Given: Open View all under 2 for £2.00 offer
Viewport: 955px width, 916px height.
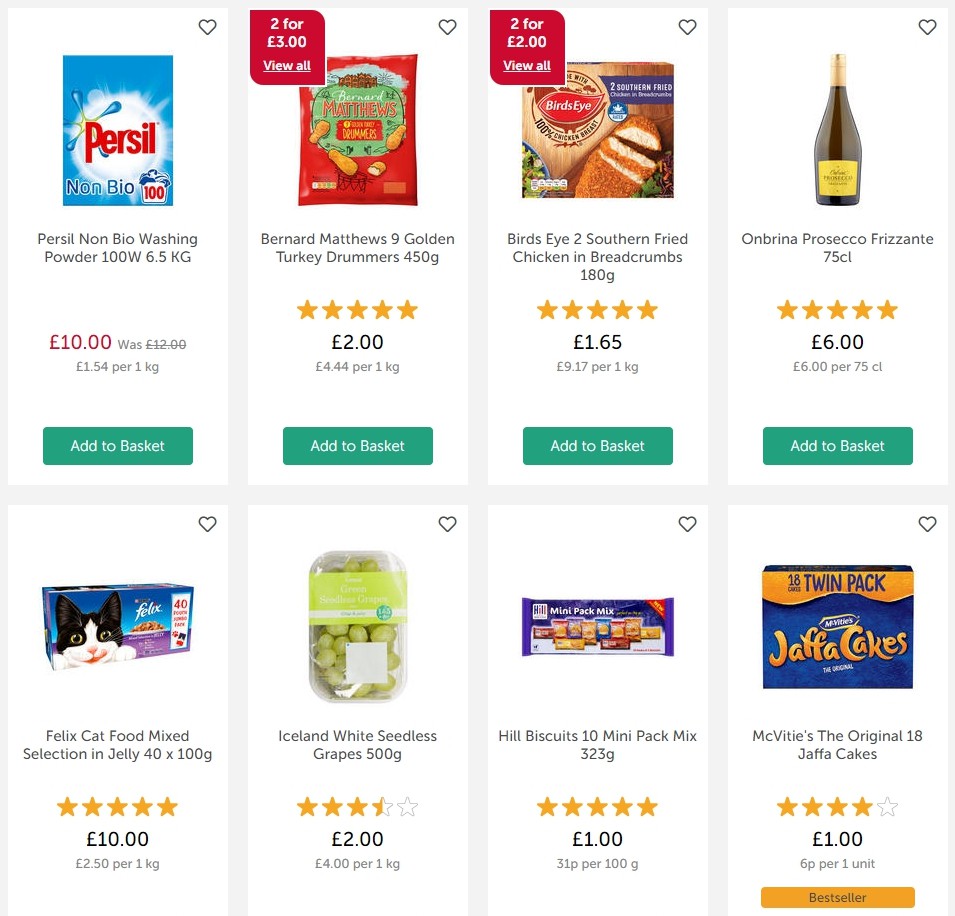Looking at the screenshot, I should 527,65.
